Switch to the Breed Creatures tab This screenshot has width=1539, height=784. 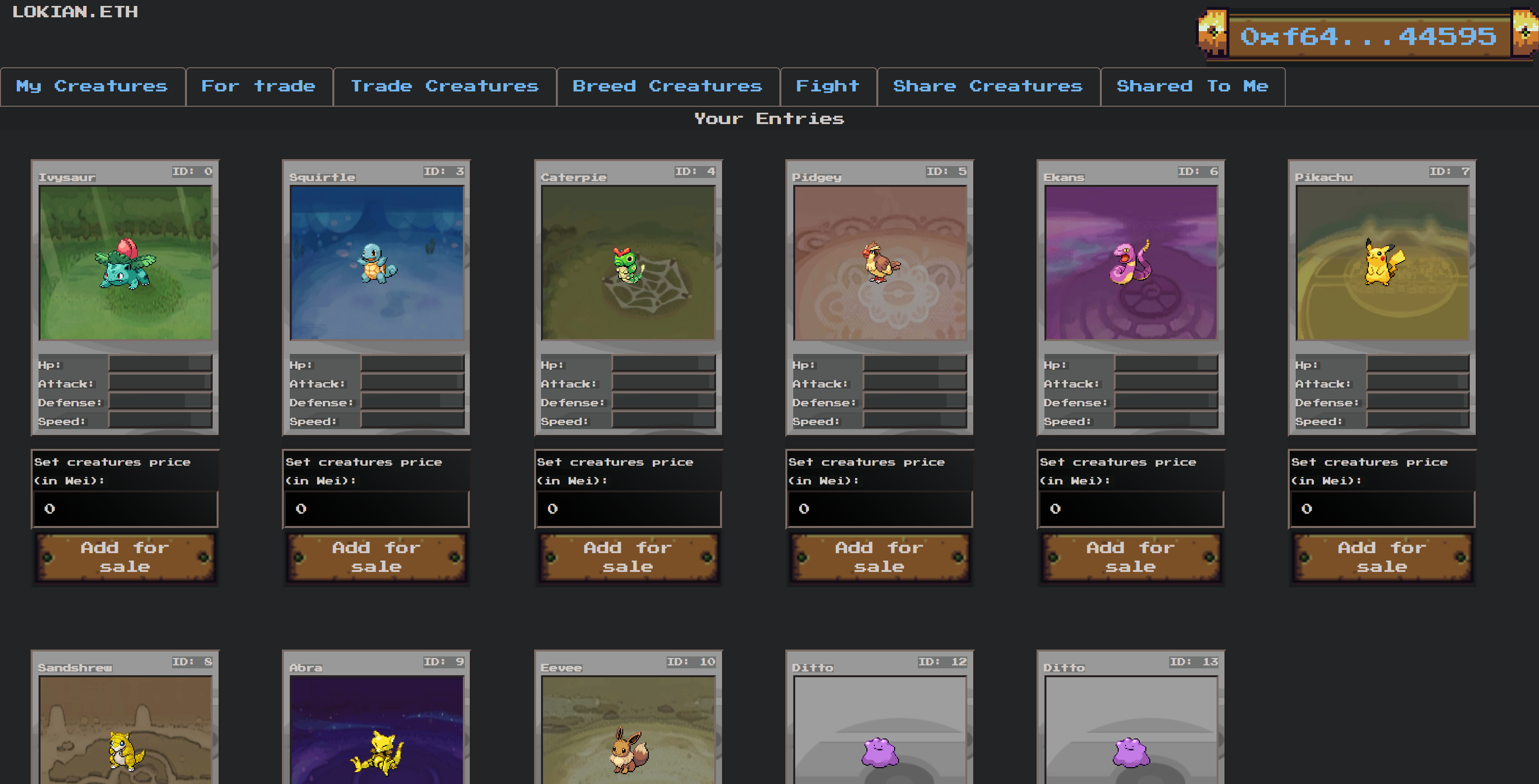tap(667, 87)
